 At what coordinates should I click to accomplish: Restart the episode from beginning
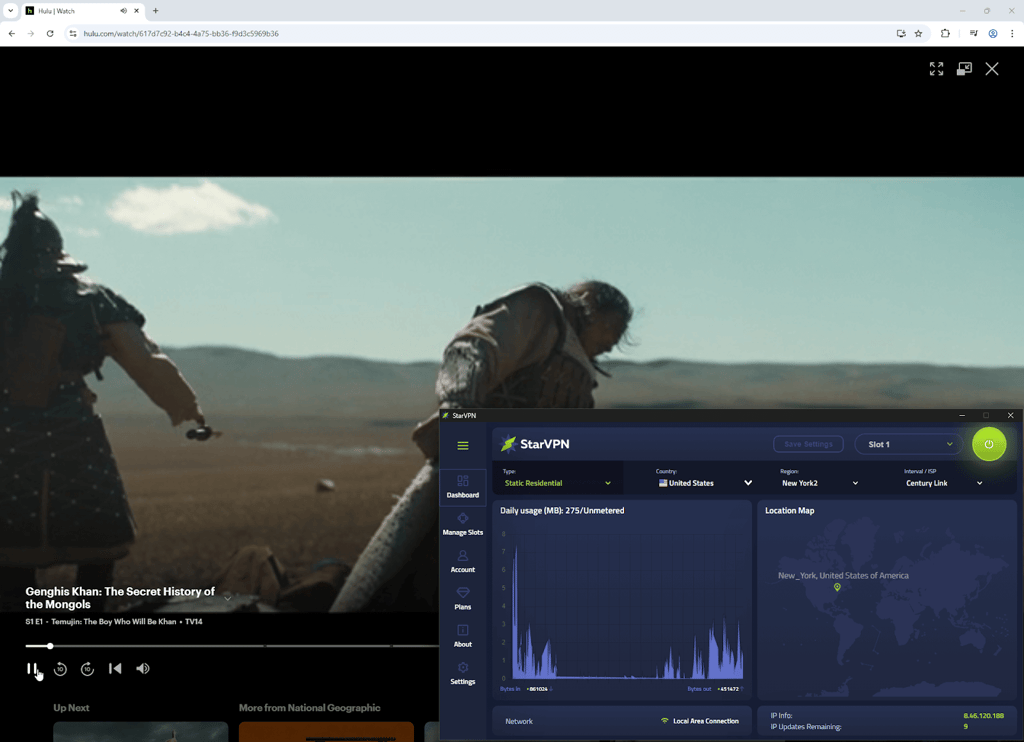click(x=115, y=668)
